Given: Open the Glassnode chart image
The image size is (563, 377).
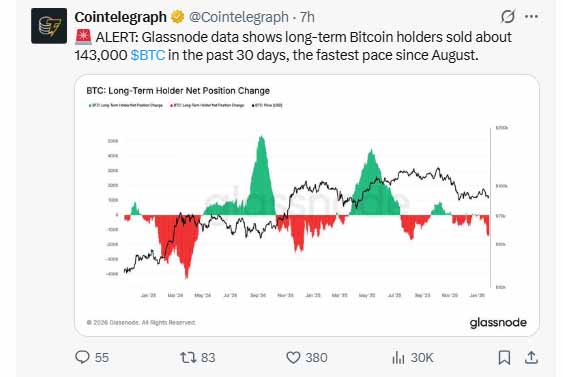Looking at the screenshot, I should pos(307,205).
